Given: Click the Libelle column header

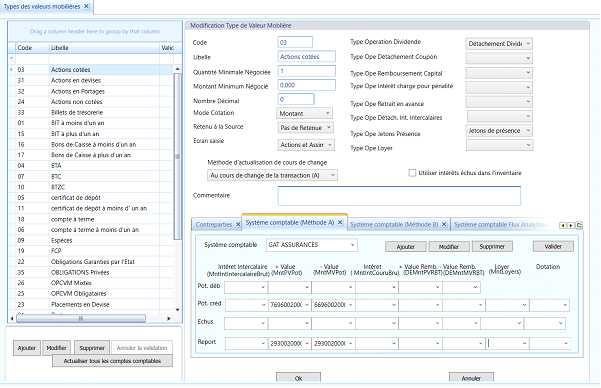Looking at the screenshot, I should pyautogui.click(x=104, y=48).
